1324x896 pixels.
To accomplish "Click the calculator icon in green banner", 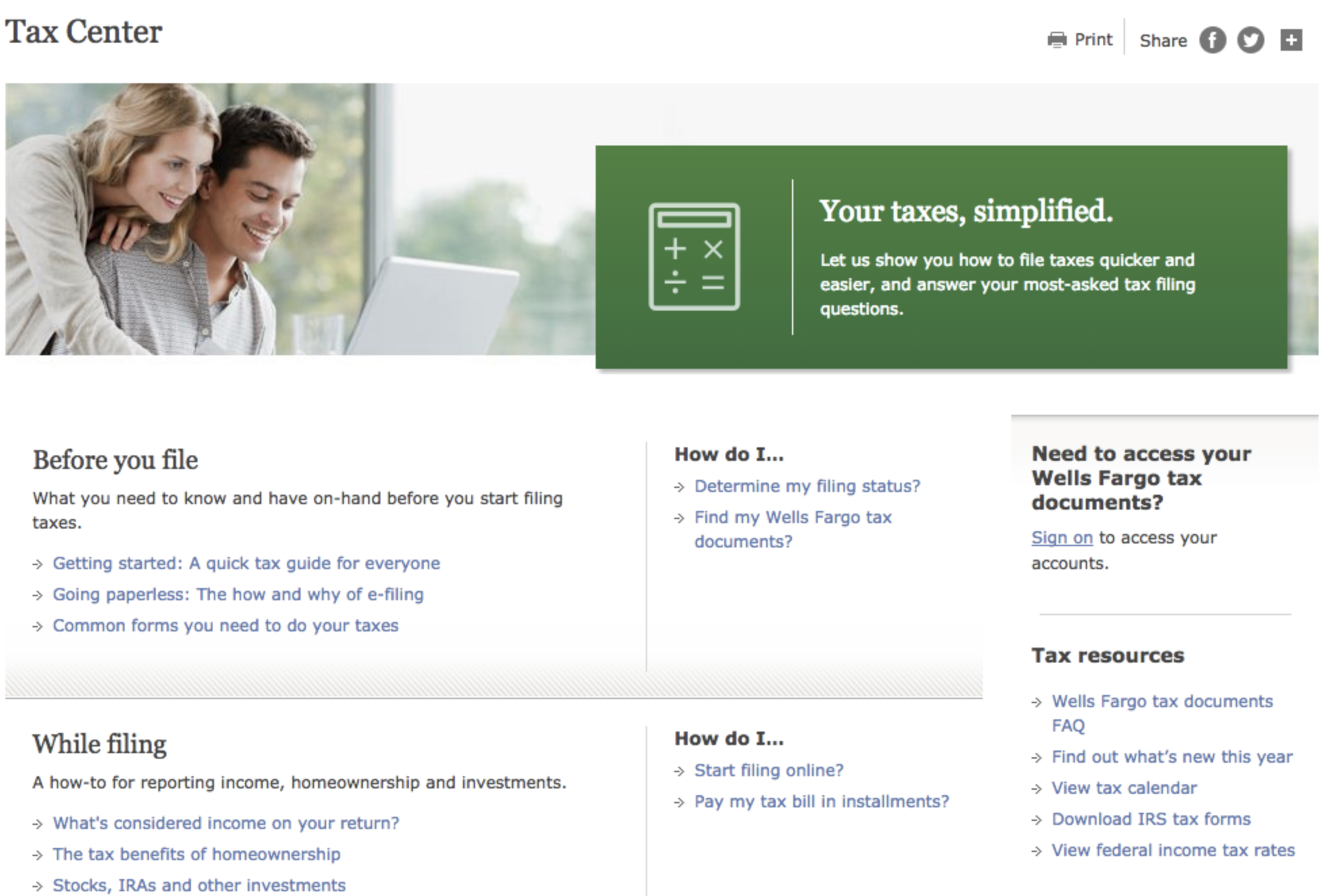I will [694, 256].
